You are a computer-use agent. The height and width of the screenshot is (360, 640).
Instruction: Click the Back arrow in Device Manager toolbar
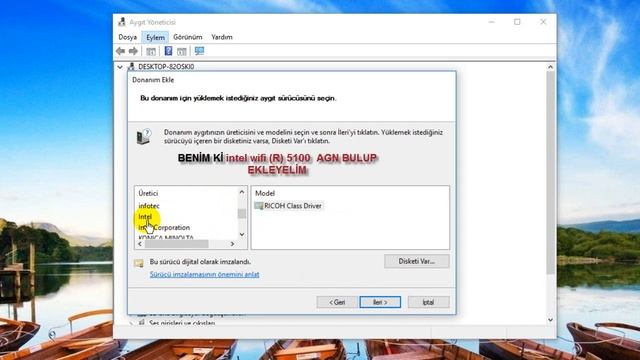120,51
